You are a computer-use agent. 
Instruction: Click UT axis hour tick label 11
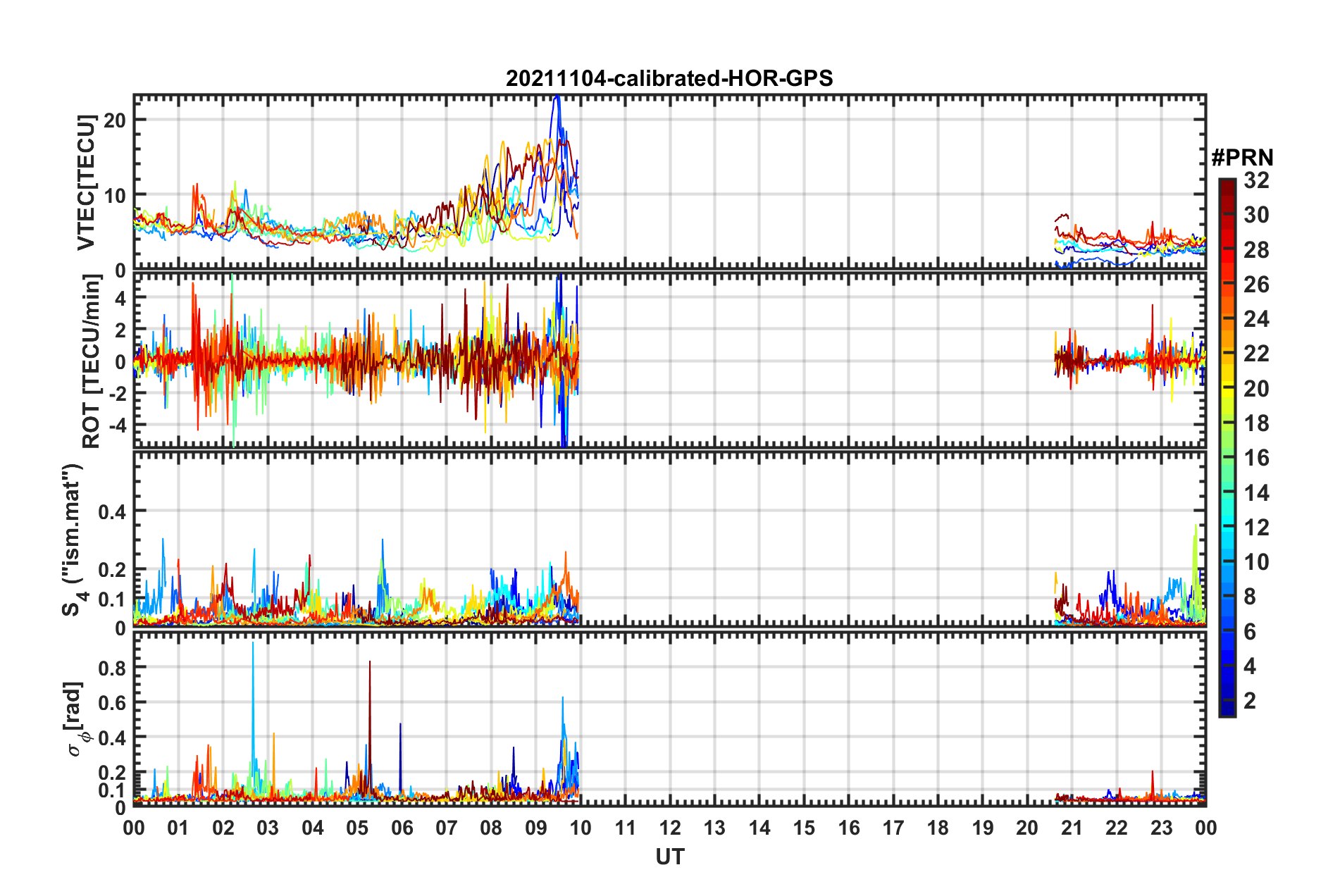tap(625, 828)
